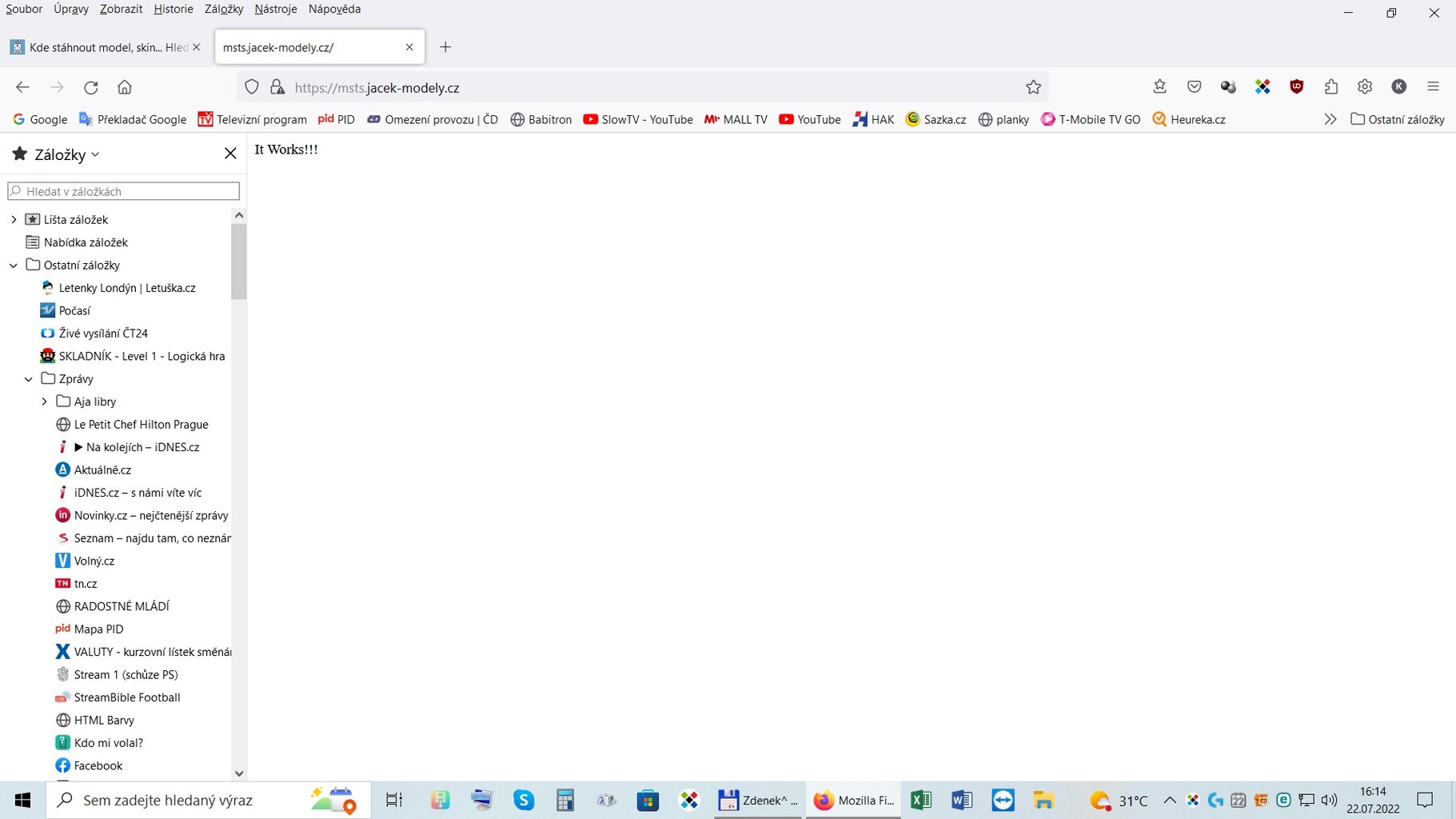Open the extensions puzzle icon

1330,87
